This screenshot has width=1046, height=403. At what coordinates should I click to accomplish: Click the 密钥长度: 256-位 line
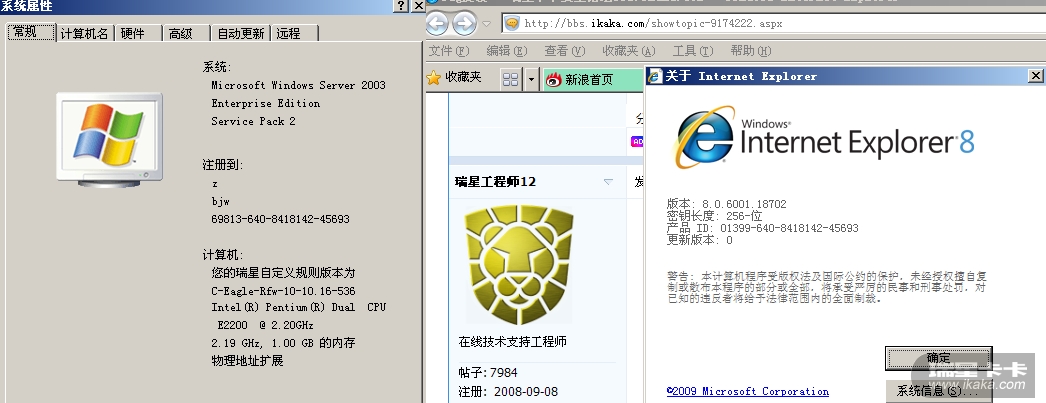click(714, 216)
